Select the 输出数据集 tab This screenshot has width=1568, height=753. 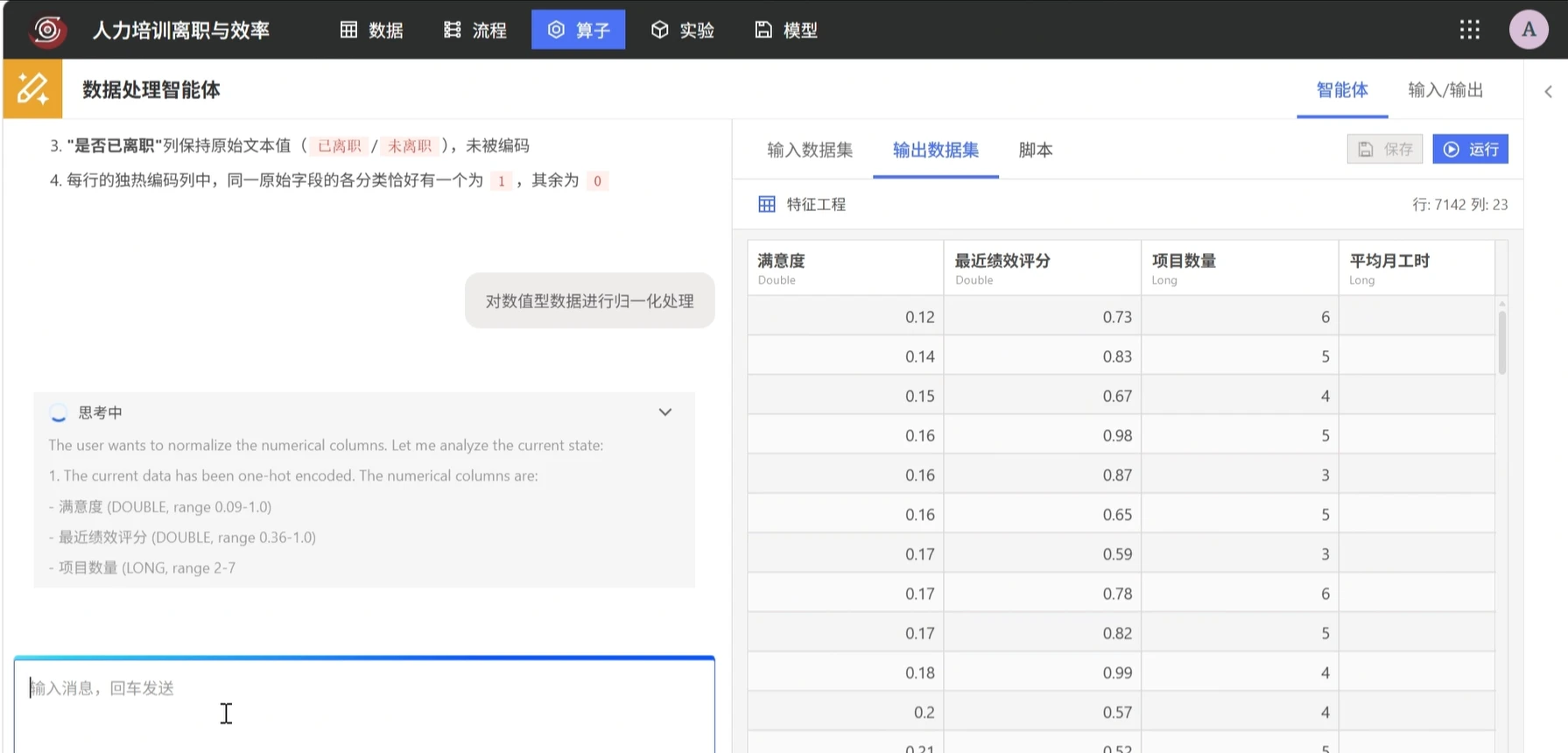point(935,150)
